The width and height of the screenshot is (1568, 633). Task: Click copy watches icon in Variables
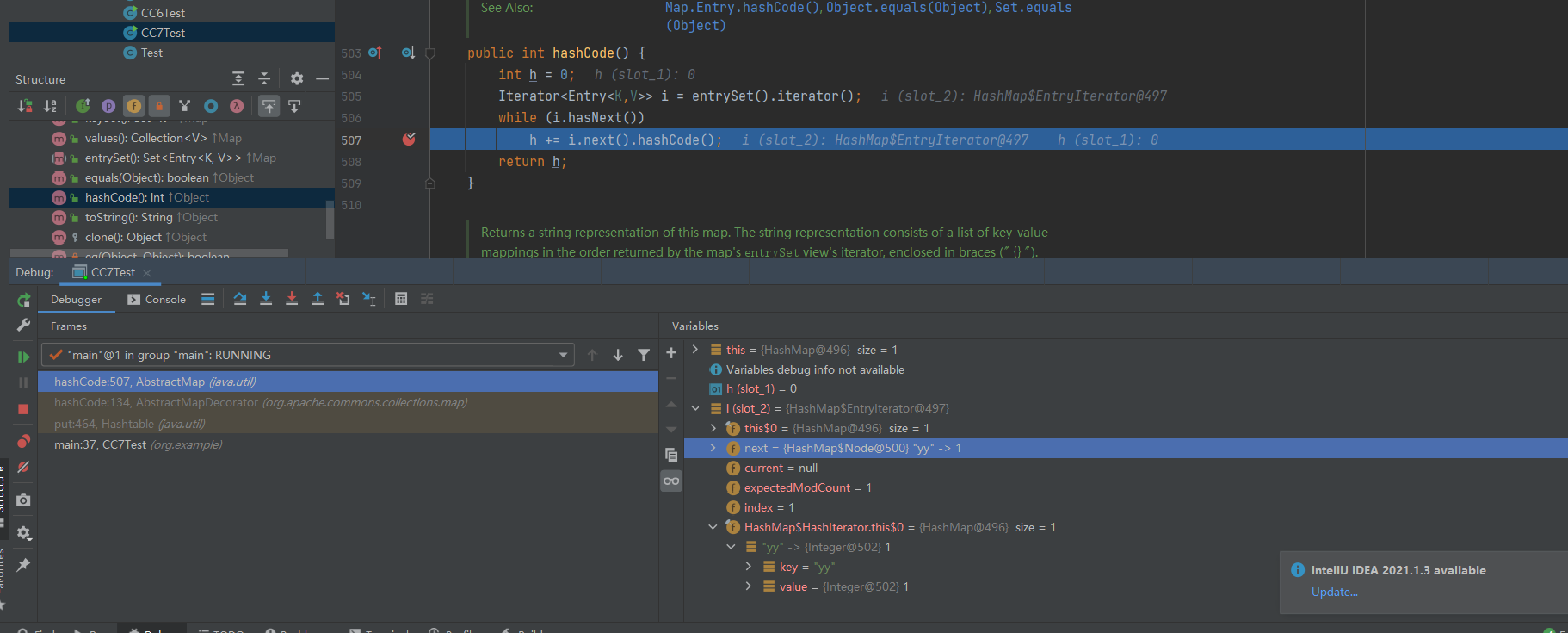[671, 455]
